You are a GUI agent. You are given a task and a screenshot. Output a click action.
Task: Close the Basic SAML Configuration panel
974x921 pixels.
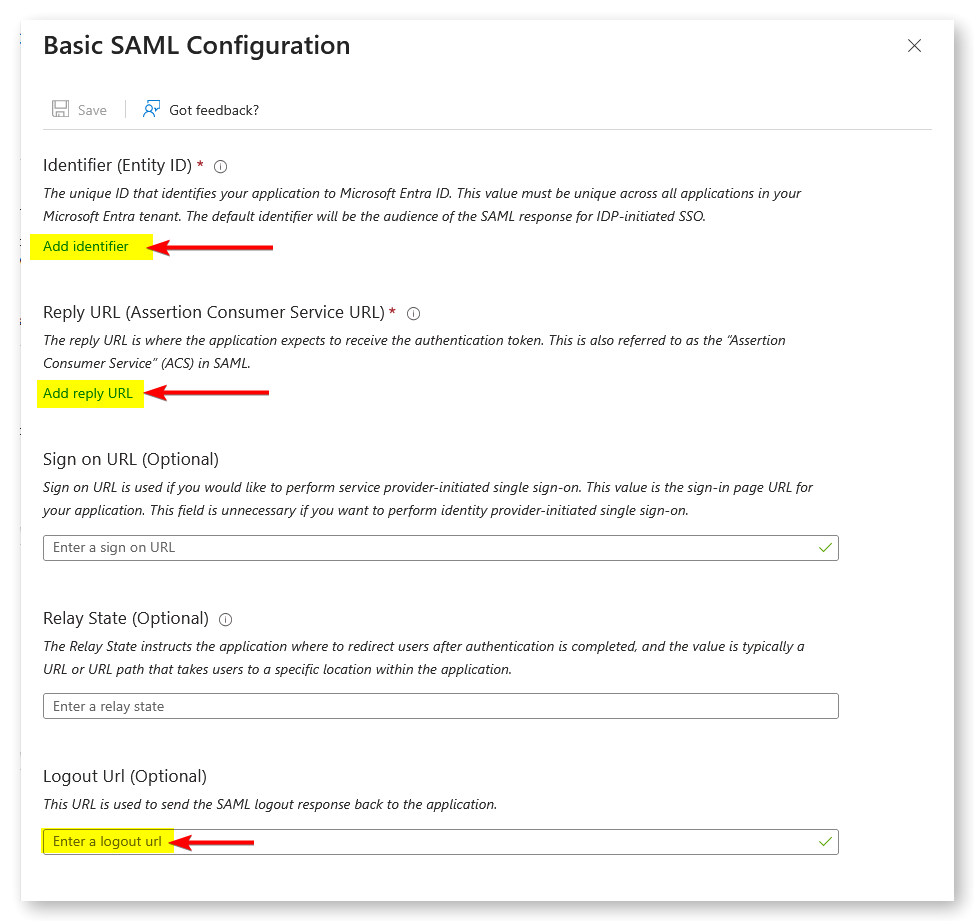point(914,46)
